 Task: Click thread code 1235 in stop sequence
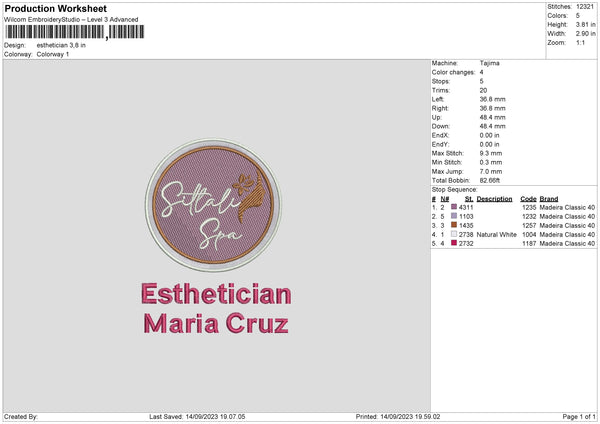pos(529,207)
